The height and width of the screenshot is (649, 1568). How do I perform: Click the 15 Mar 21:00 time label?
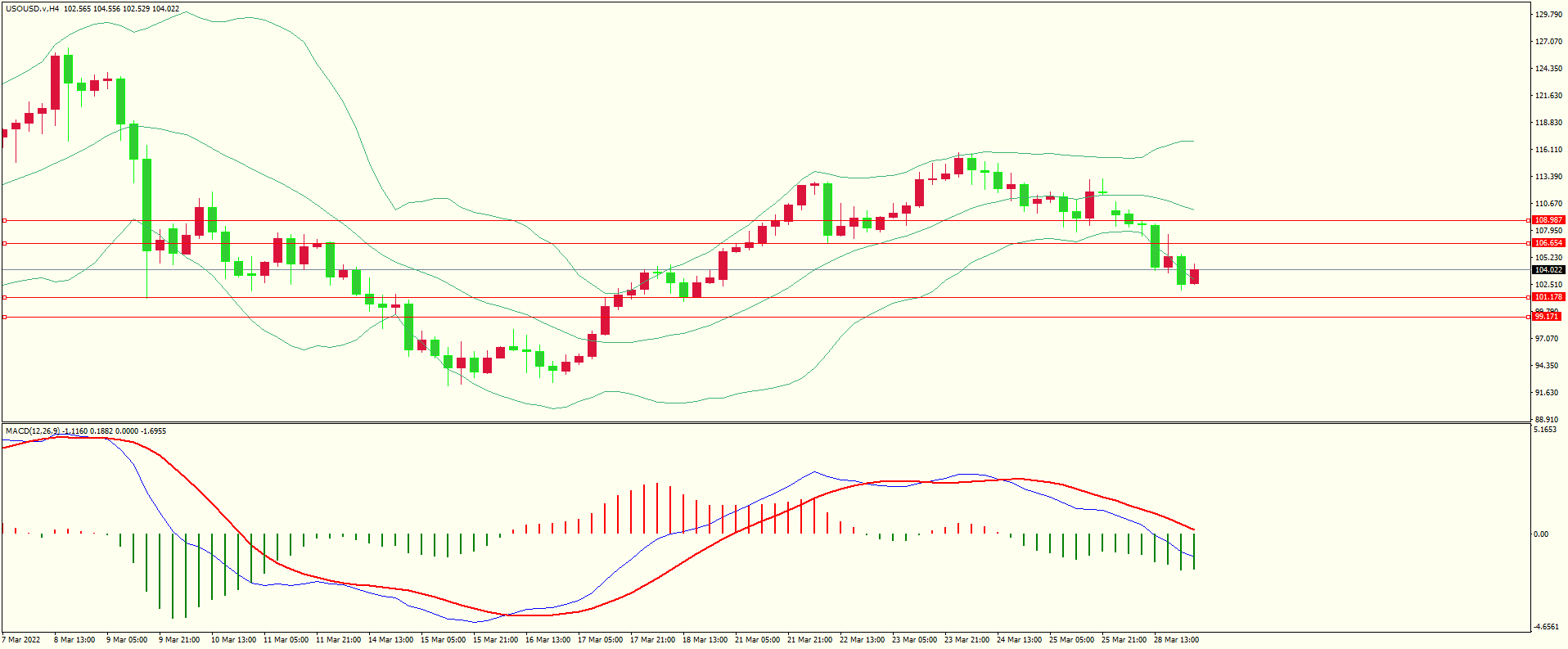click(495, 640)
